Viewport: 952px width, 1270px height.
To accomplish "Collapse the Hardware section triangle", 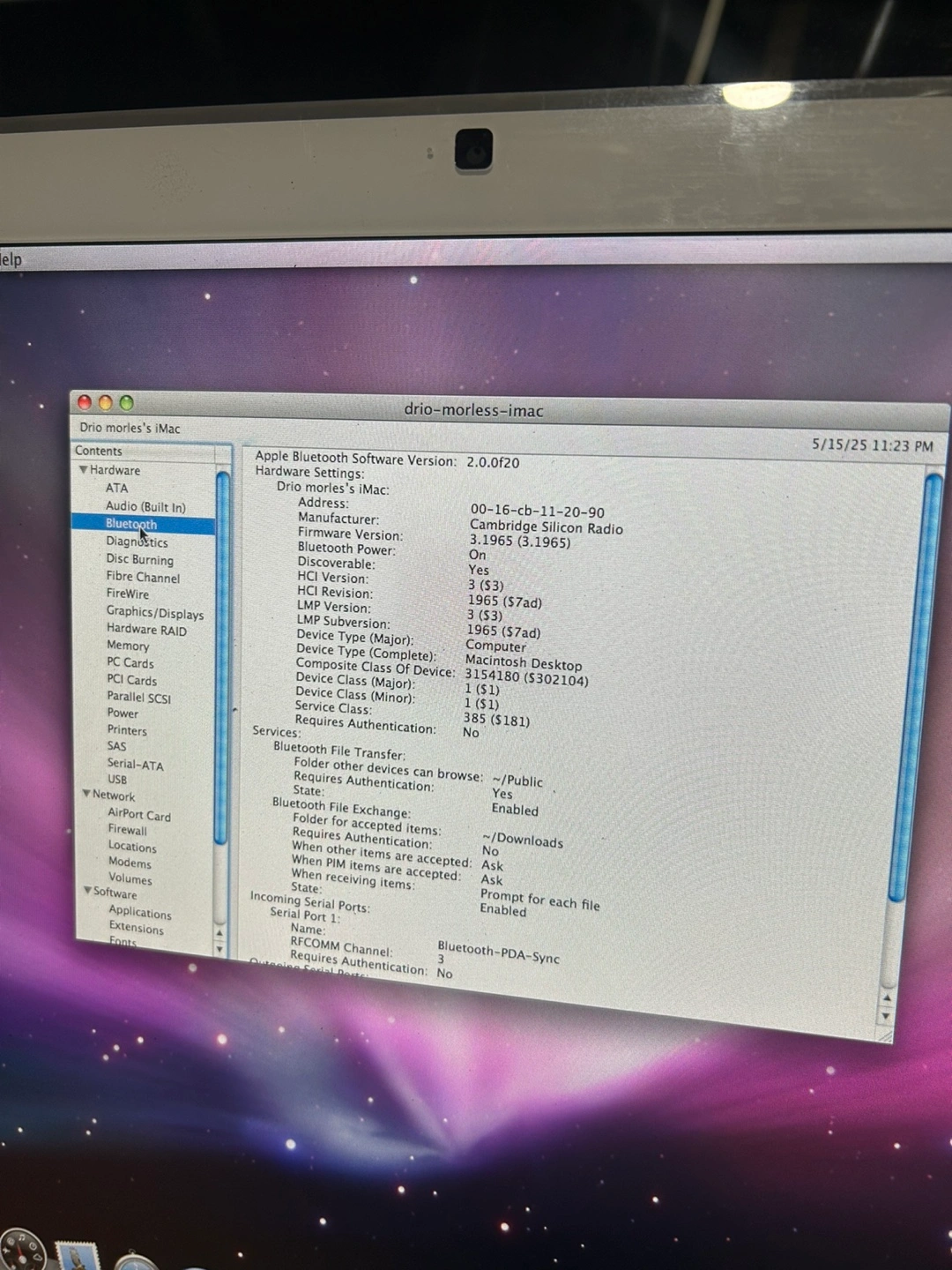I will [84, 470].
